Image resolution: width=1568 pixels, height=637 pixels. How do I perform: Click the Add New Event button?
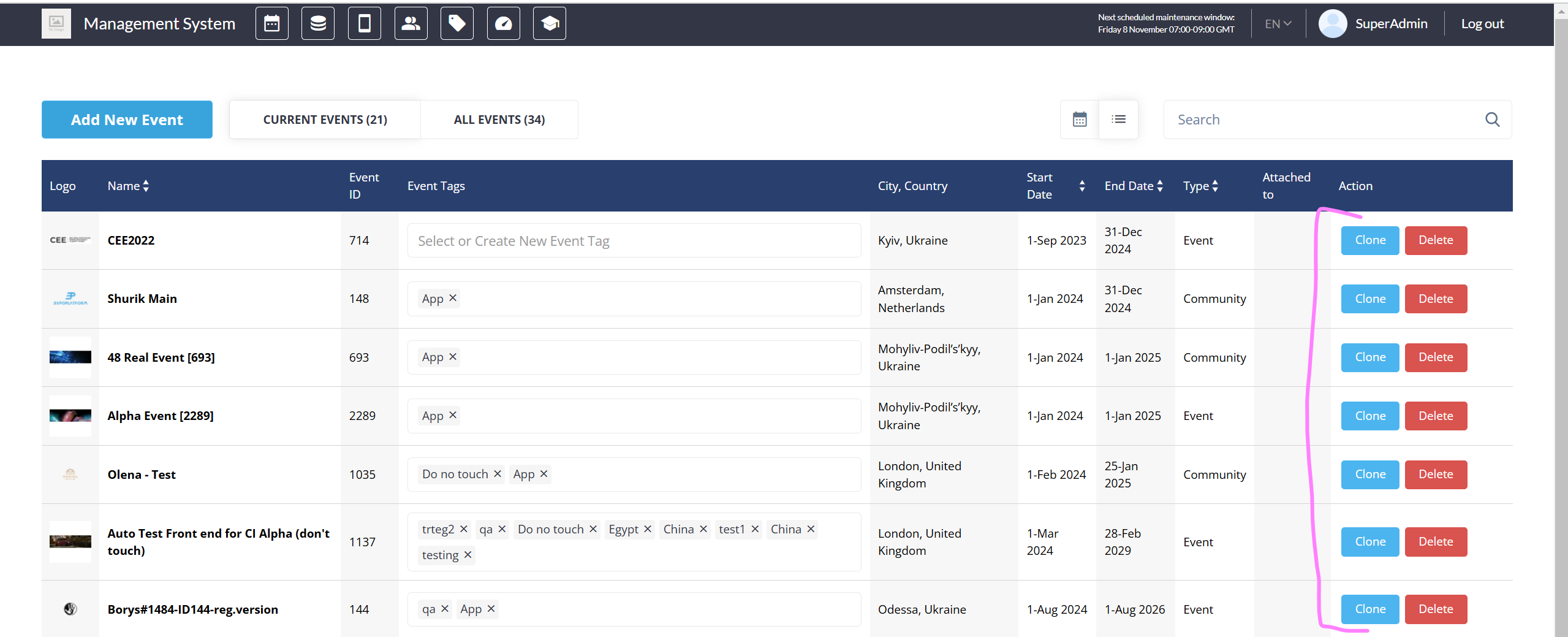tap(127, 120)
